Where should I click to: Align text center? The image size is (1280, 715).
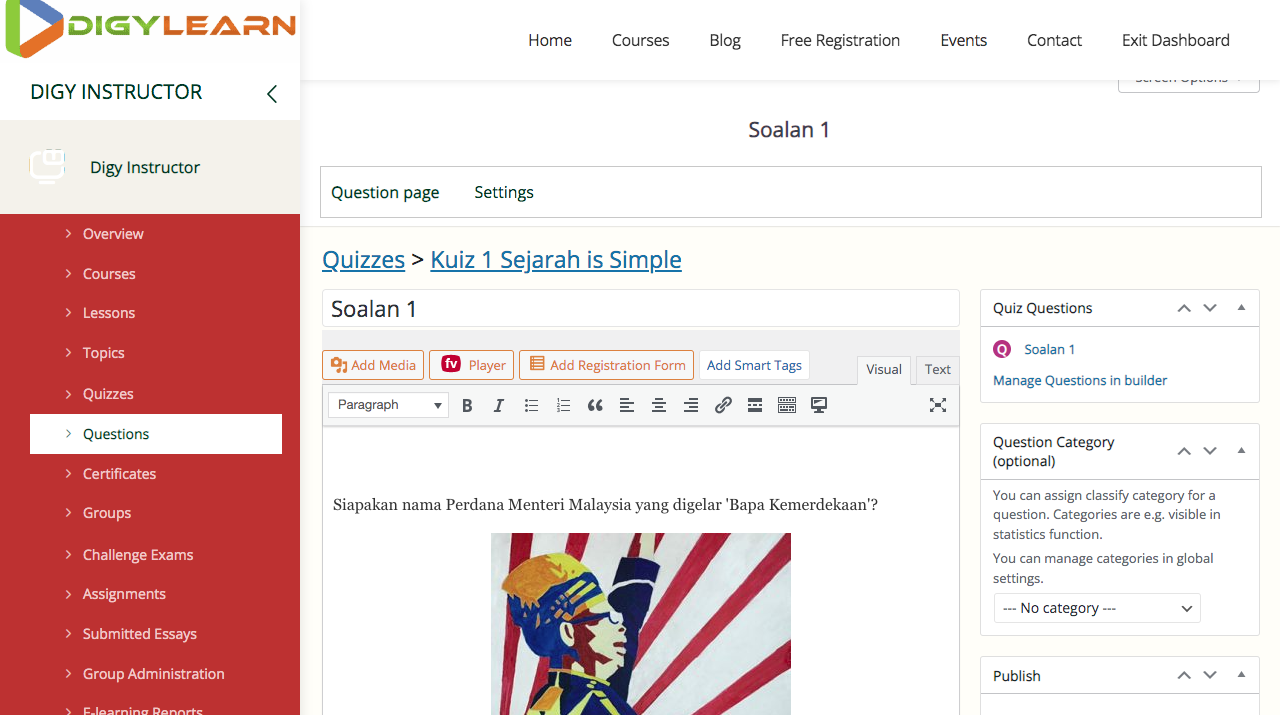click(x=659, y=405)
